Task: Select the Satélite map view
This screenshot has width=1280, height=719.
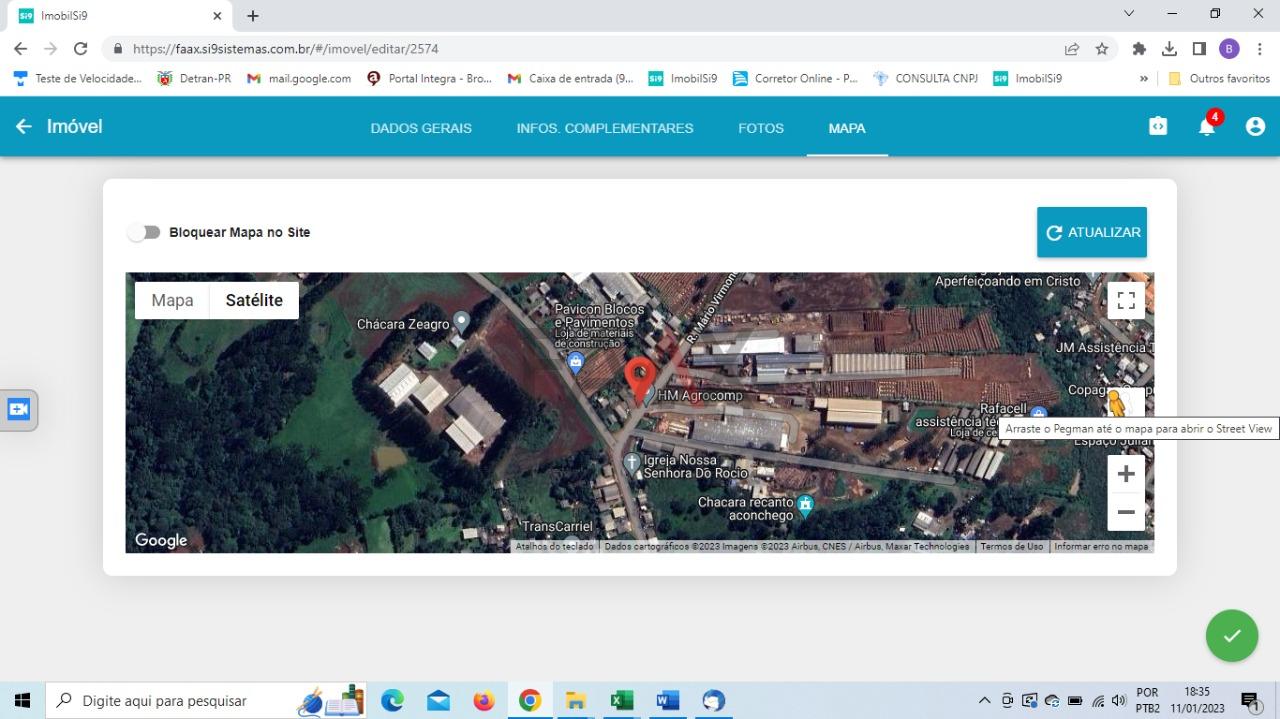Action: [254, 300]
